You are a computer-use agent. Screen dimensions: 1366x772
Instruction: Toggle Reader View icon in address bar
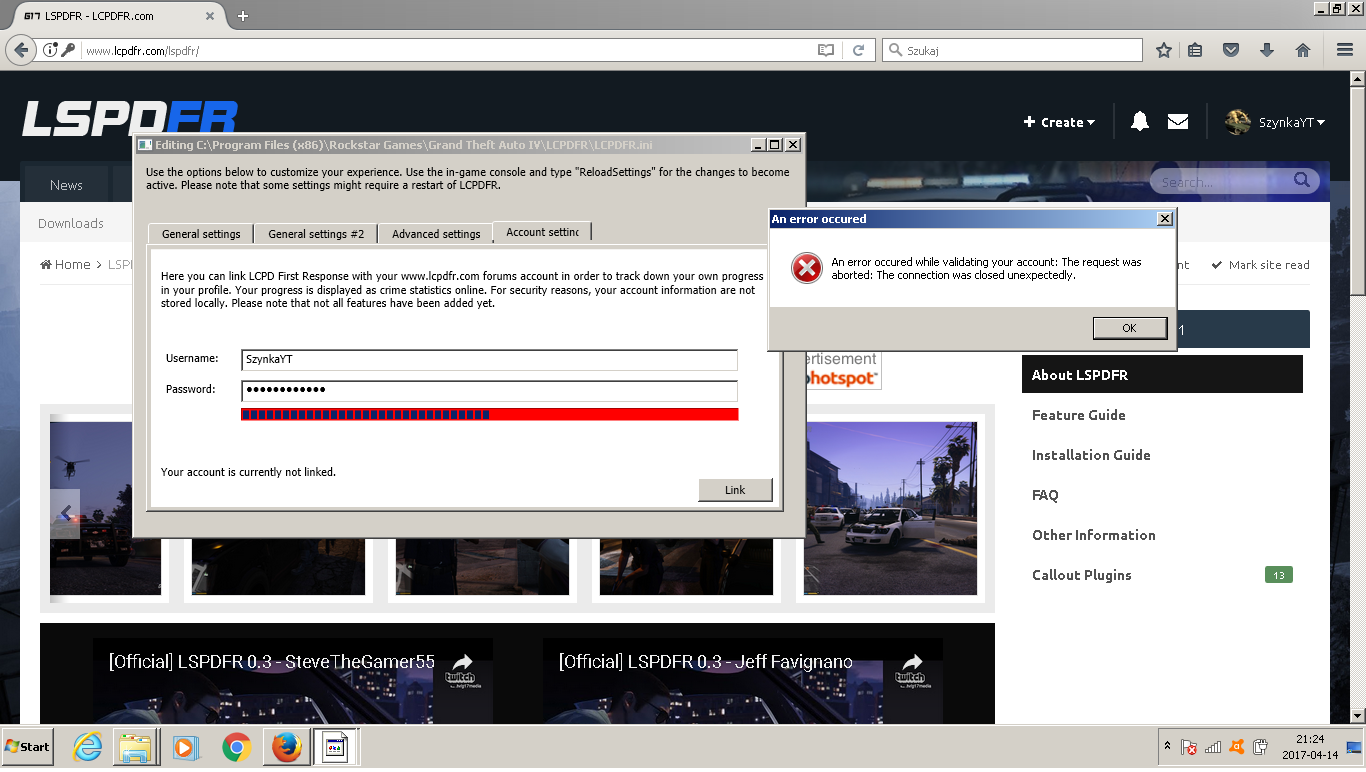[825, 50]
